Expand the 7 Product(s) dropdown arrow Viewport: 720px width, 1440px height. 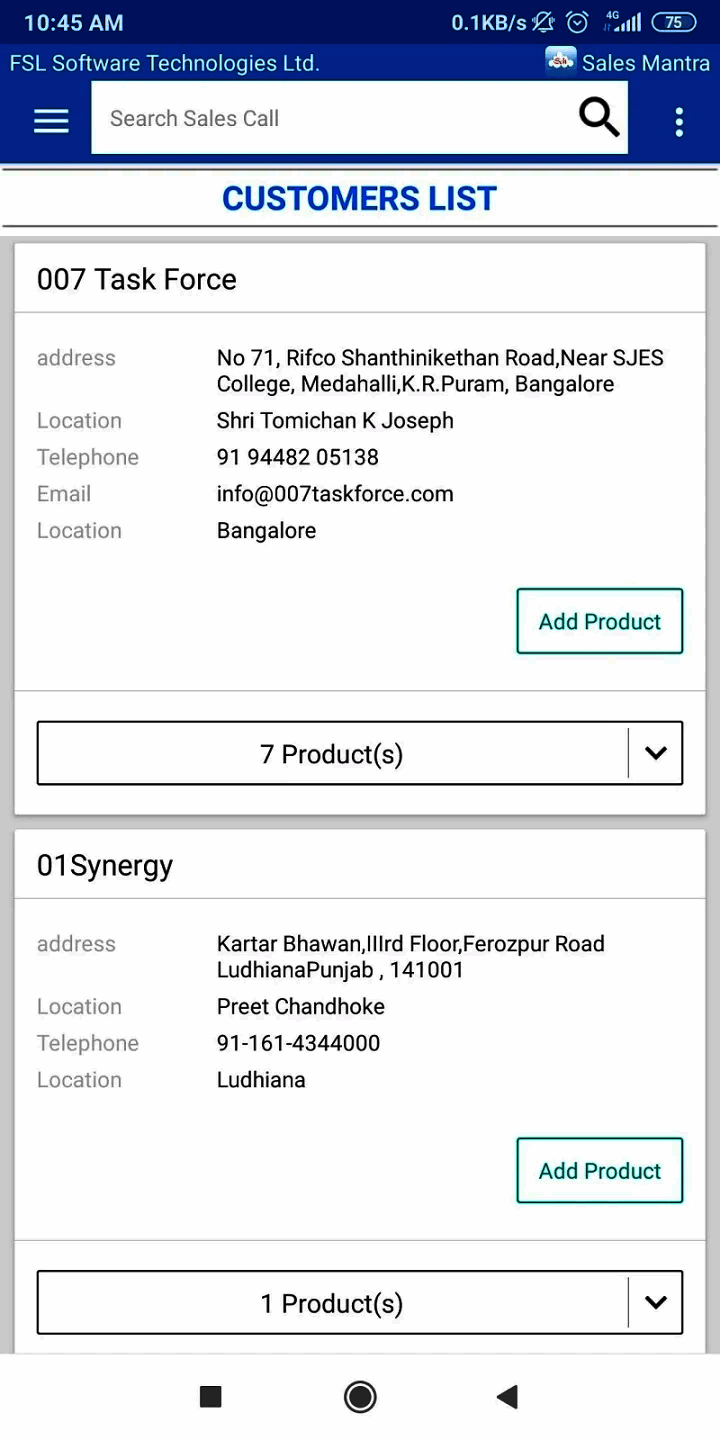tap(656, 753)
